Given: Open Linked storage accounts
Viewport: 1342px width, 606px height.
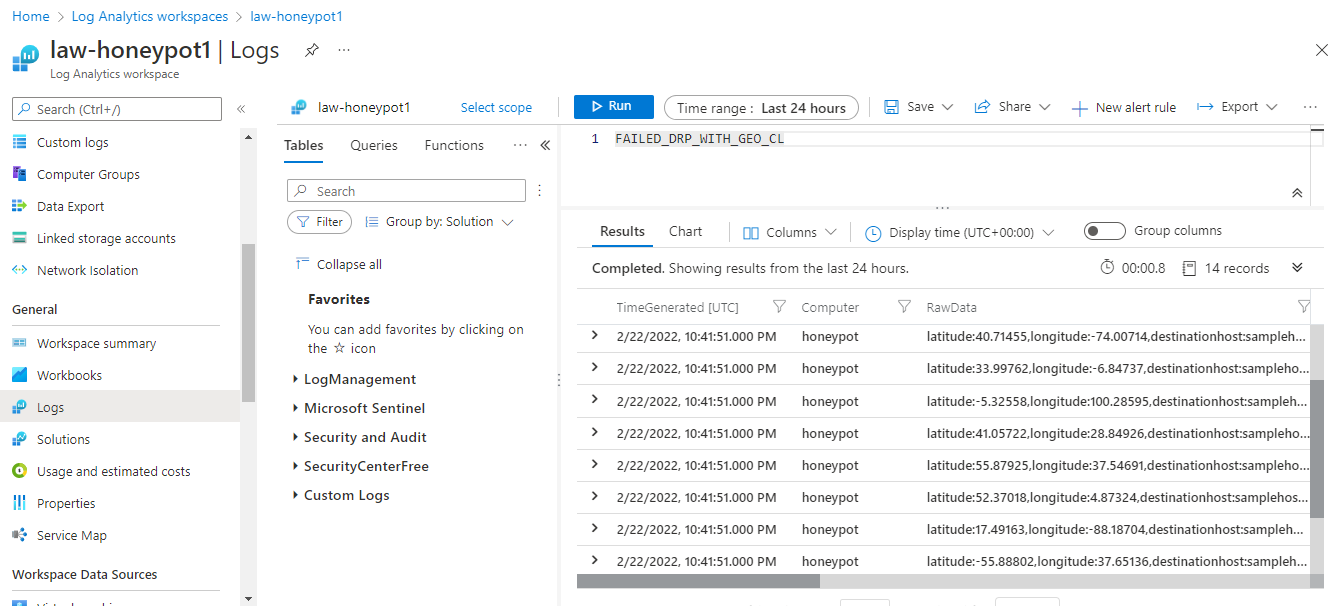Looking at the screenshot, I should 106,238.
